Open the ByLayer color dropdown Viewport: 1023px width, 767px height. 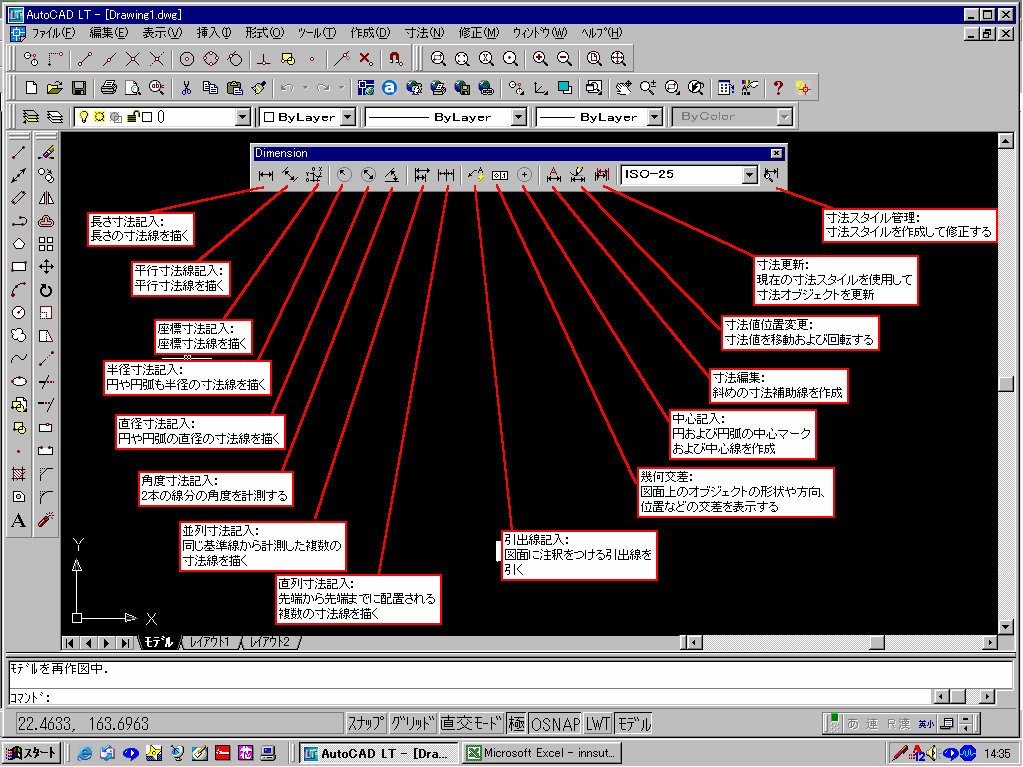click(348, 117)
